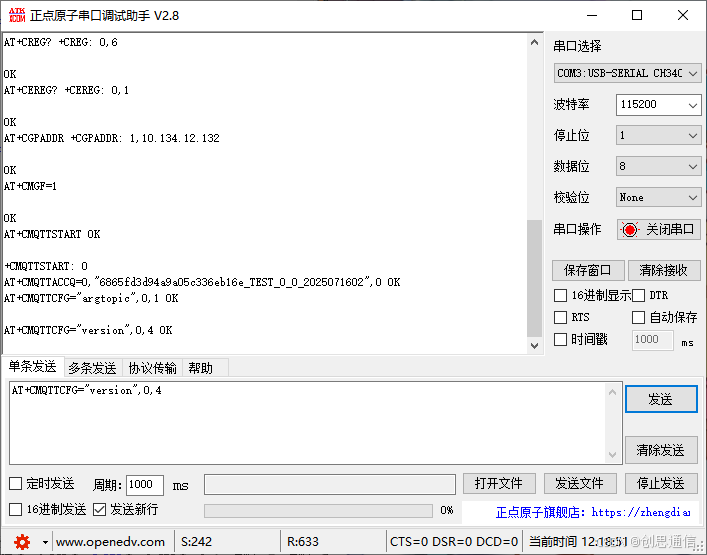Viewport: 707px width, 555px height.
Task: Click the send box scroll up arrow
Action: coord(612,392)
